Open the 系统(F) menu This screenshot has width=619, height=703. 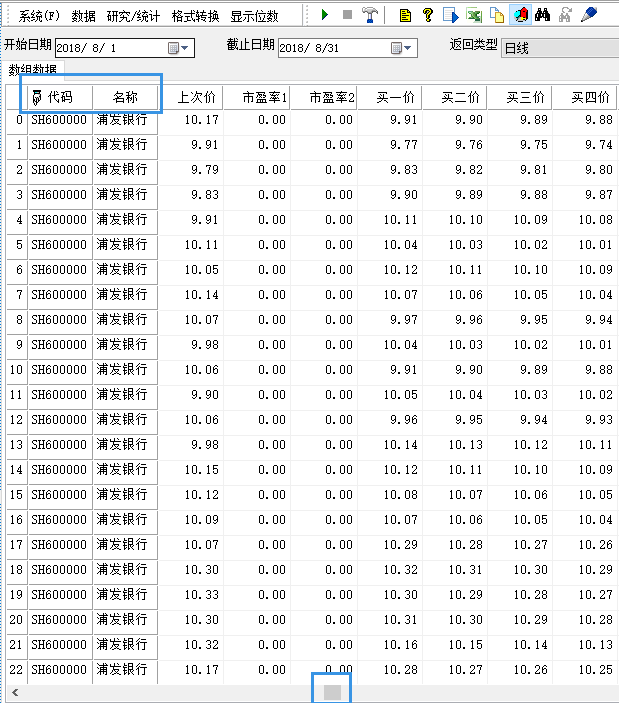(39, 17)
